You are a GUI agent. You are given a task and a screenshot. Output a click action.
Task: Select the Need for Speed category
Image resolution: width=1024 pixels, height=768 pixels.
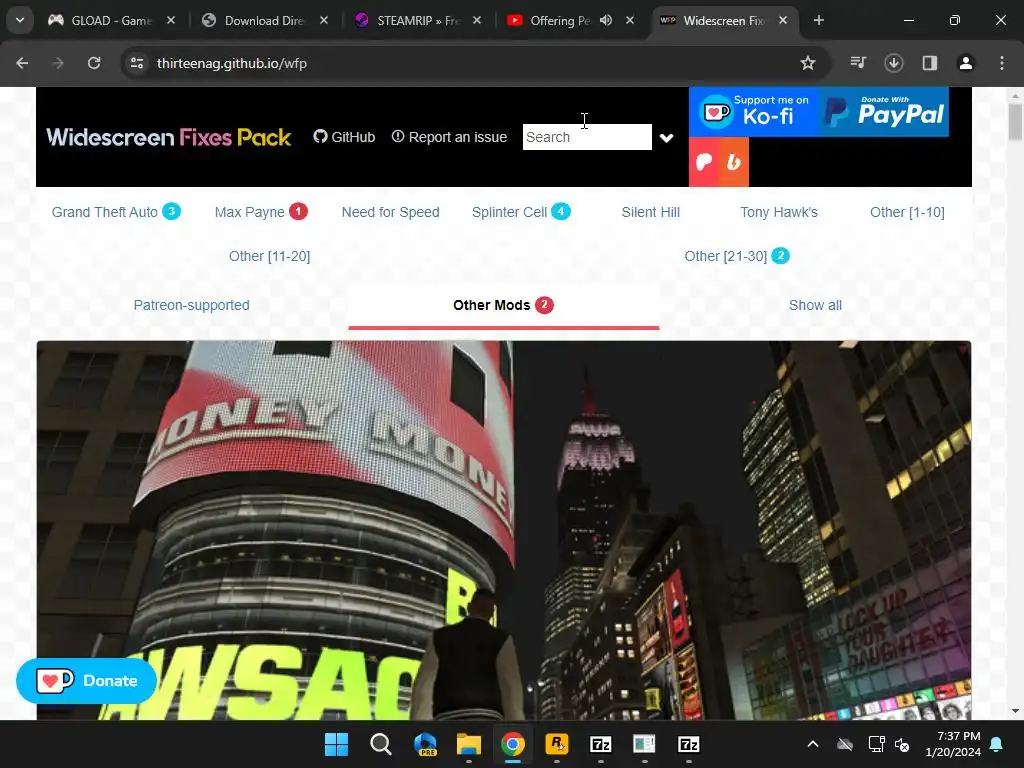[391, 212]
